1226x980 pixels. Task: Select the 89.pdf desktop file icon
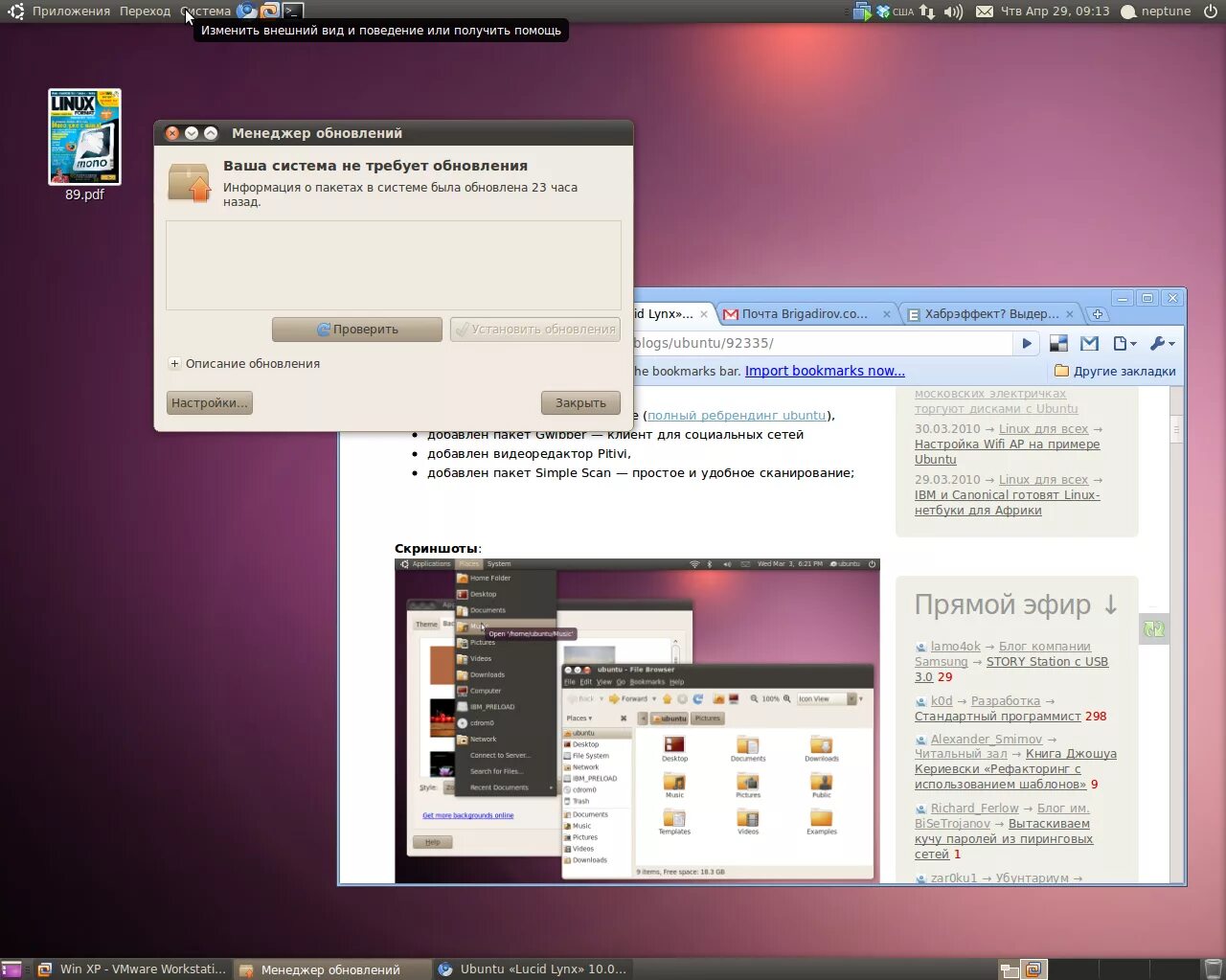point(84,137)
